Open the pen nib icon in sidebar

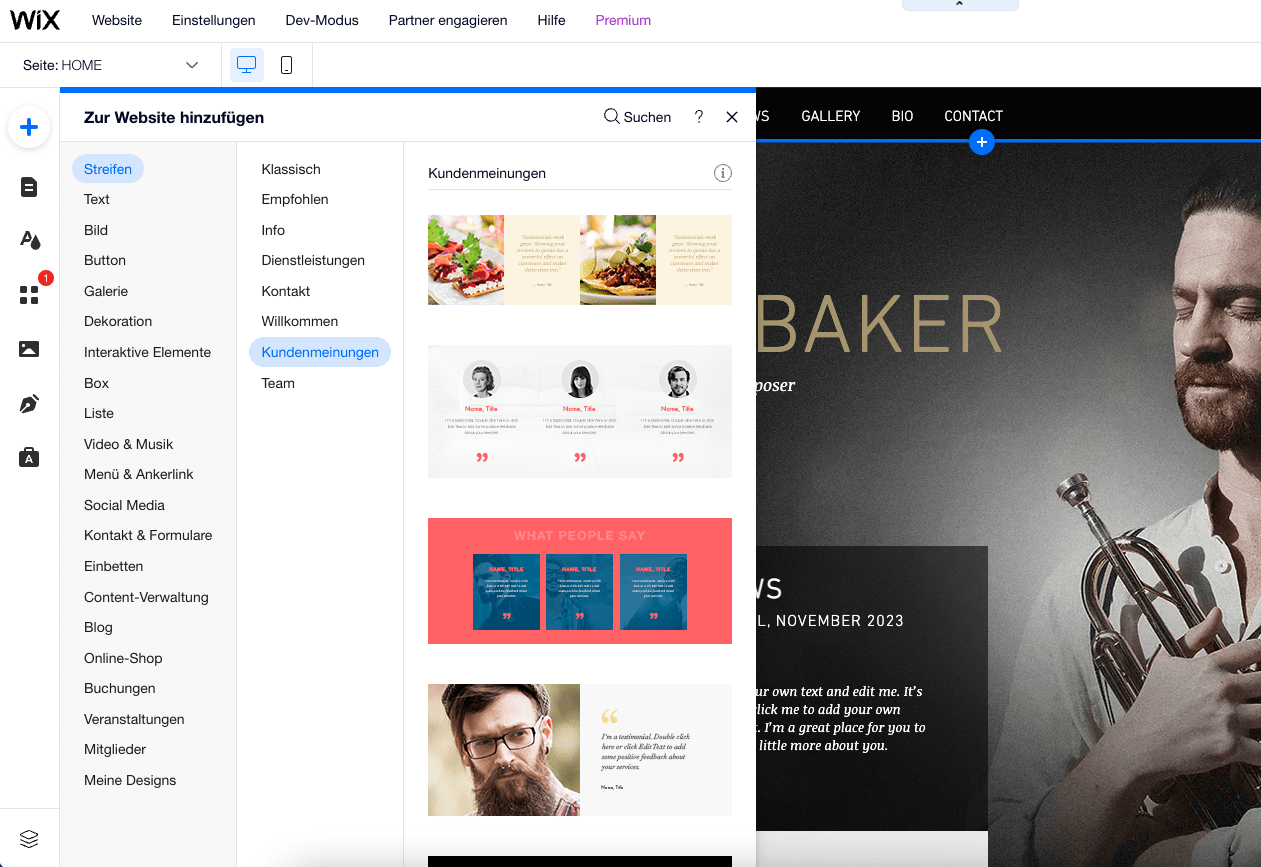(x=29, y=404)
